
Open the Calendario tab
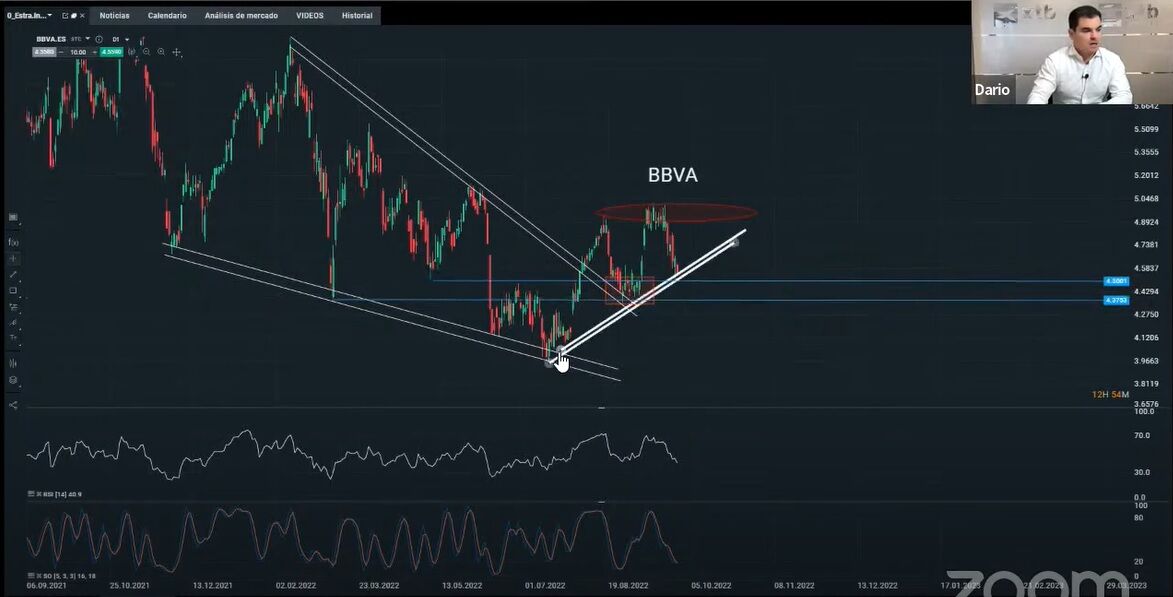[167, 16]
